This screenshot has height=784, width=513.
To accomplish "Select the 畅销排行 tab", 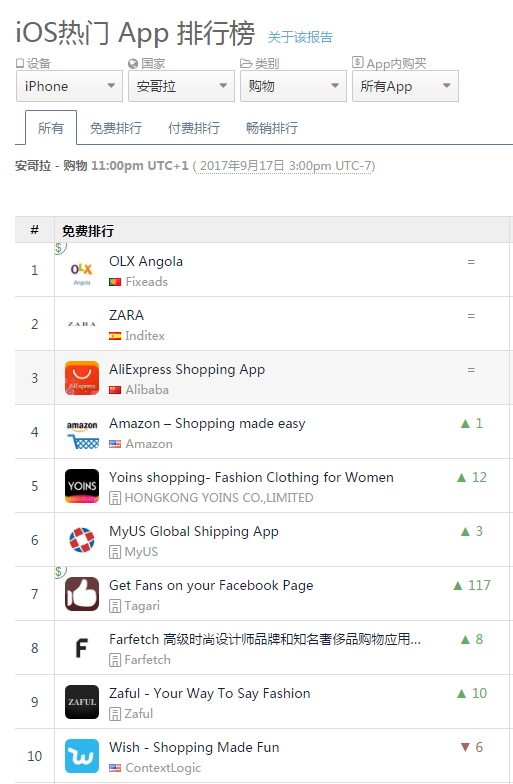I will tap(272, 128).
